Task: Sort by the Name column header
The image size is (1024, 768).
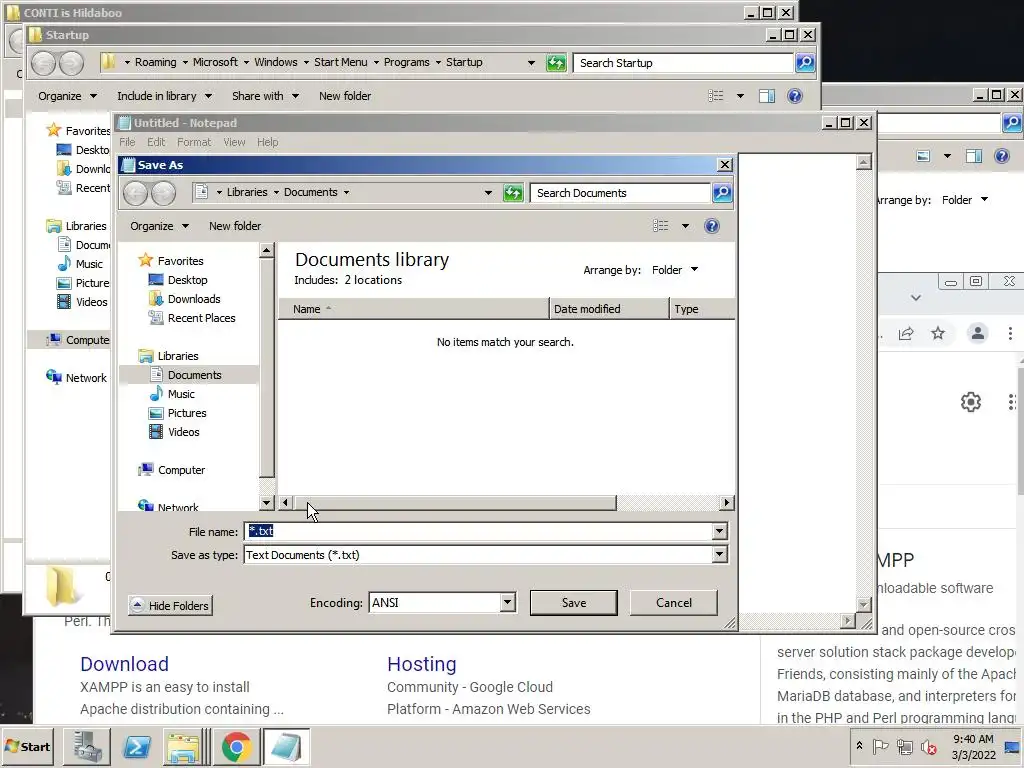Action: tap(414, 309)
